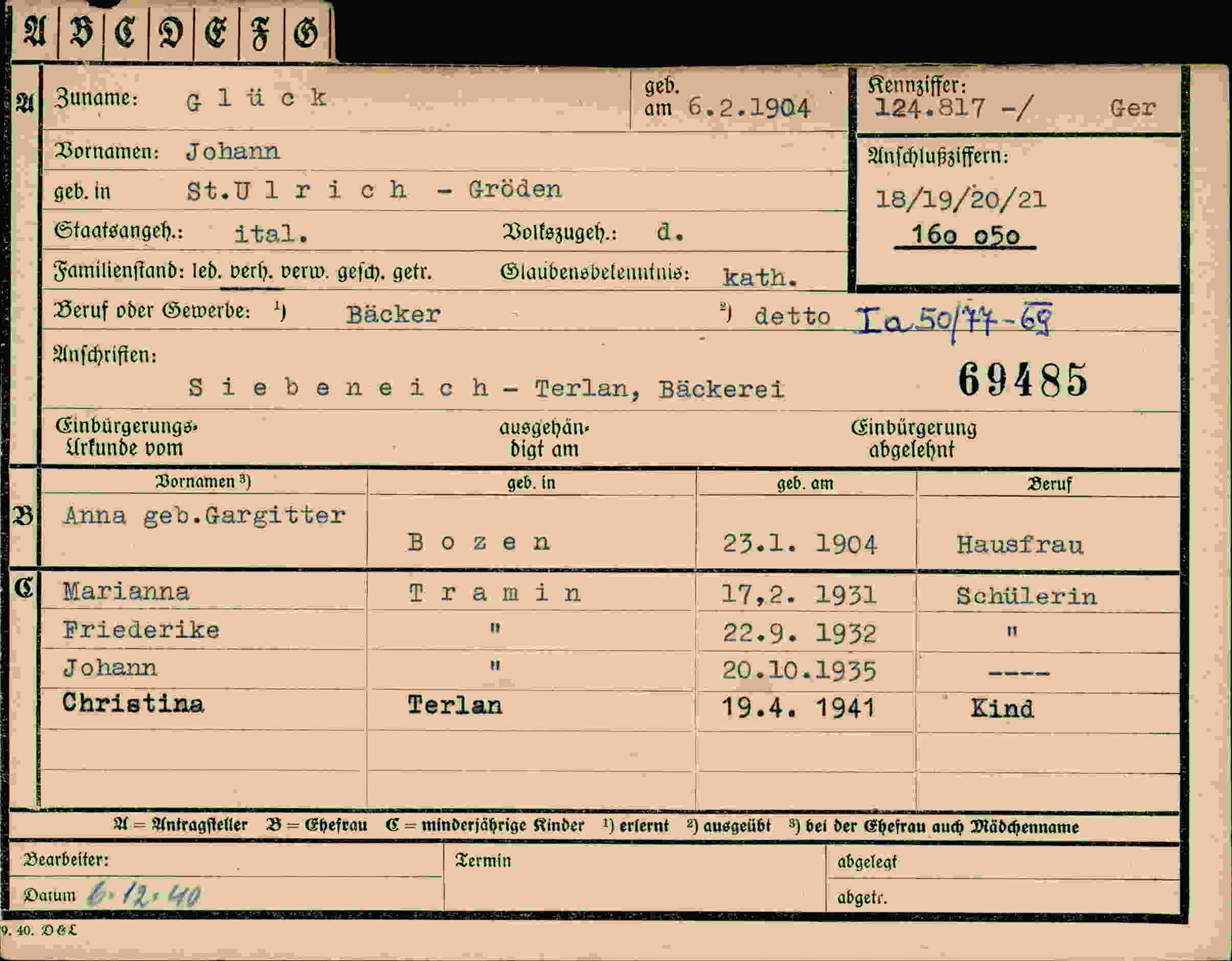Click the child name 'Marianna'
This screenshot has height=961, width=1232.
tap(126, 592)
